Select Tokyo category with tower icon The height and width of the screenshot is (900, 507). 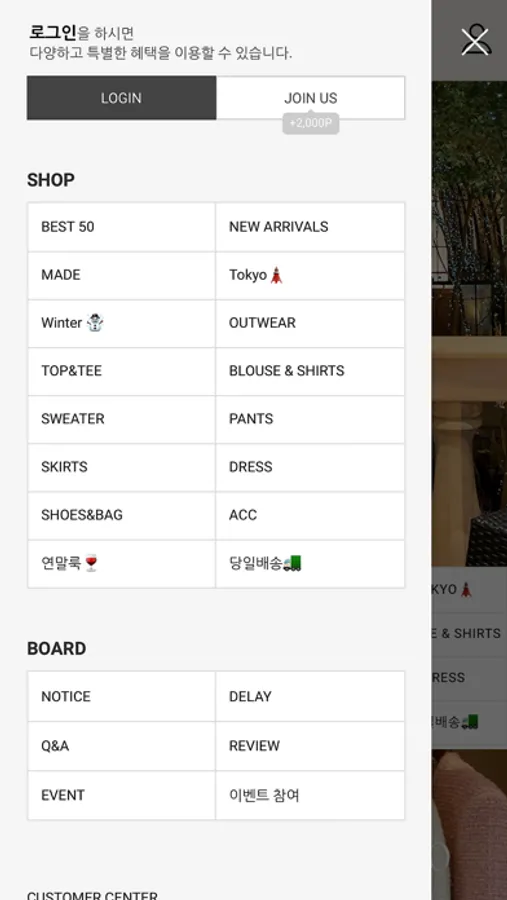(x=310, y=276)
